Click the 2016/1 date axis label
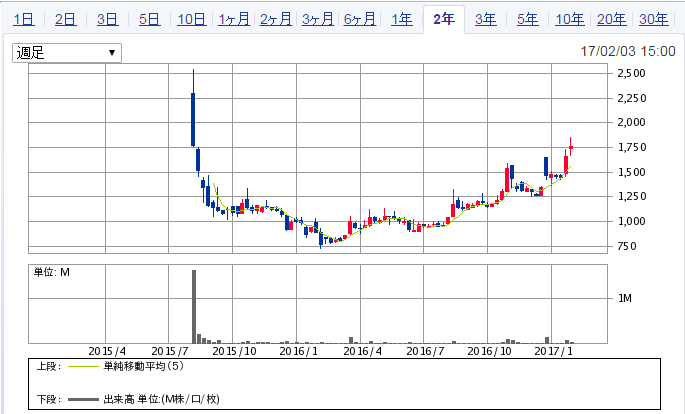This screenshot has height=414, width=685. pyautogui.click(x=298, y=351)
